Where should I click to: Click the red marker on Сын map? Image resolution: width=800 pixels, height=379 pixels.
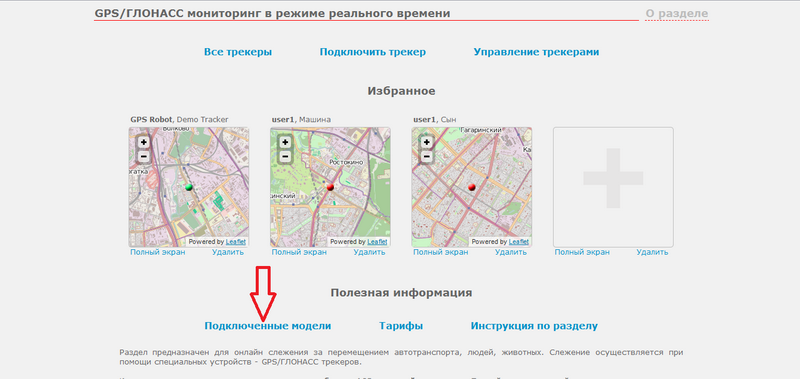click(471, 187)
